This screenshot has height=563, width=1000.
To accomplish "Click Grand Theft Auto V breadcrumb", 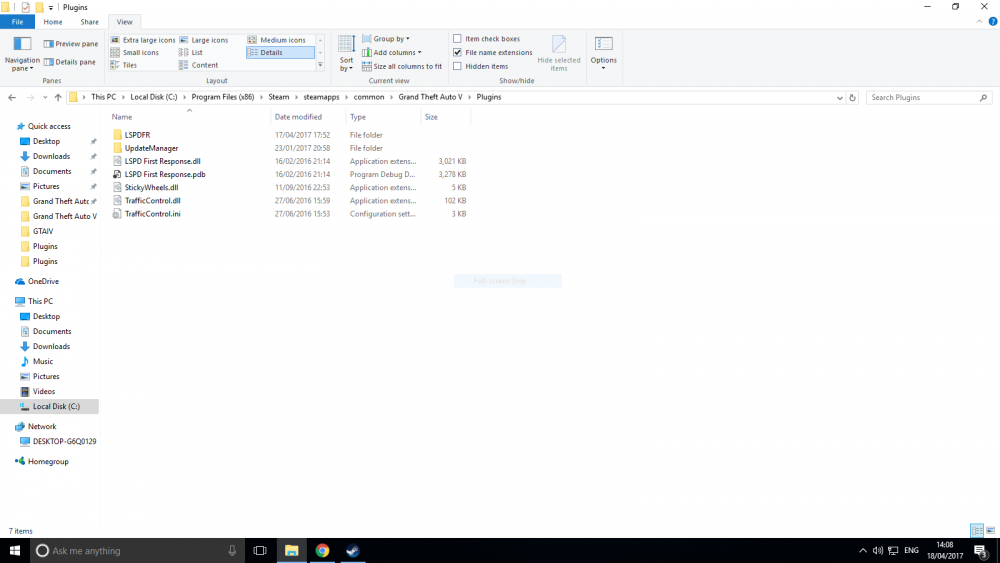I will [x=430, y=97].
